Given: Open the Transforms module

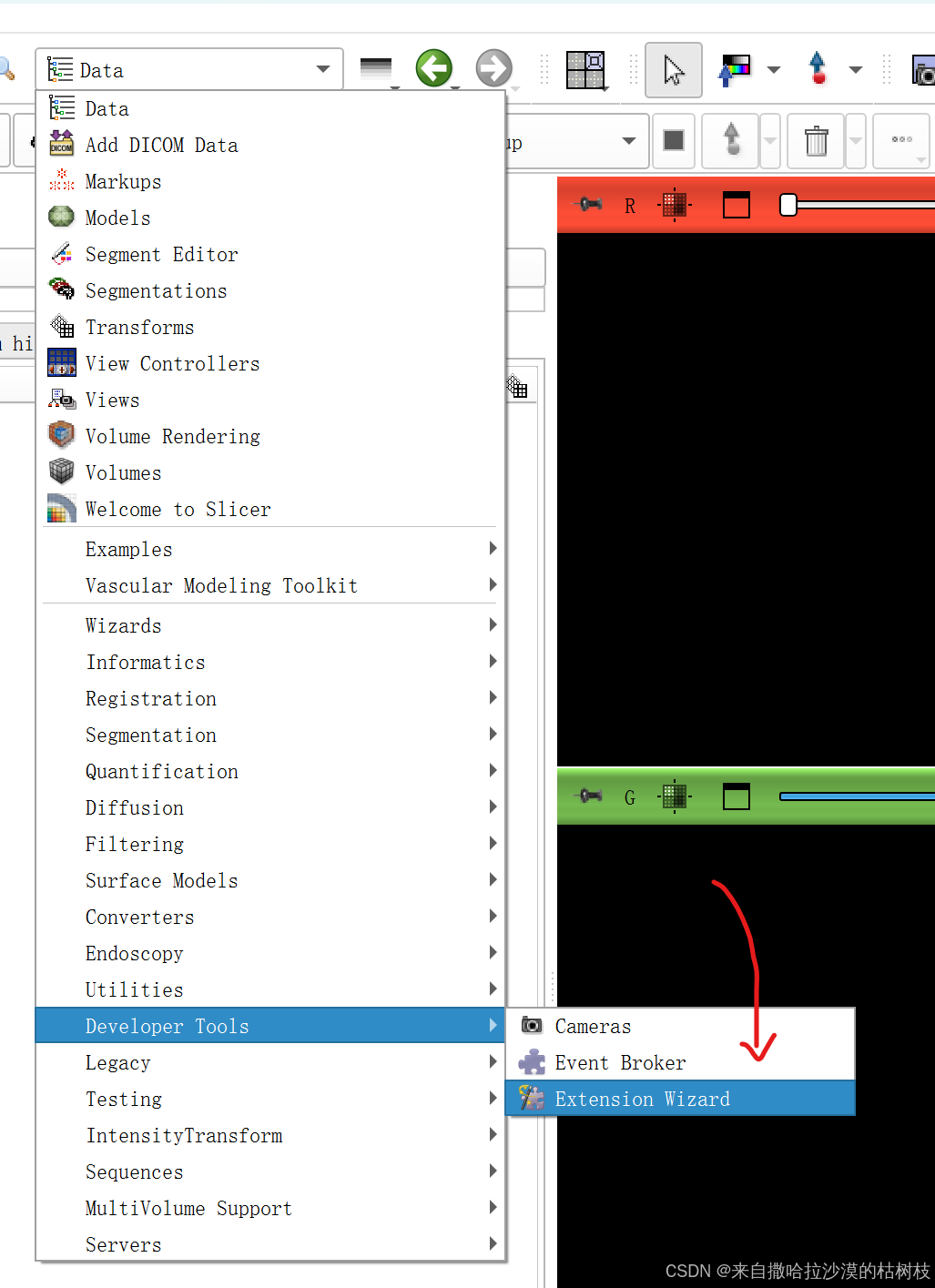Looking at the screenshot, I should [x=270, y=327].
